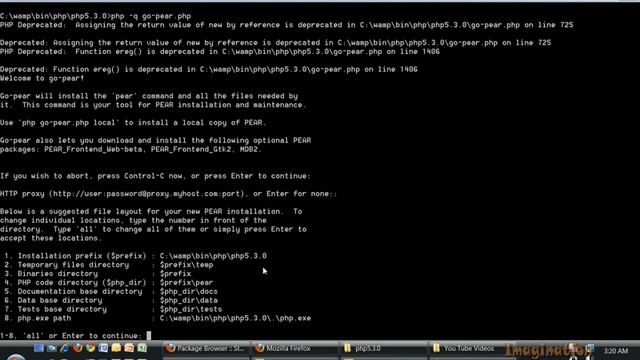The image size is (640, 360).
Task: Click the Windows Start orb
Action: coord(16,356)
